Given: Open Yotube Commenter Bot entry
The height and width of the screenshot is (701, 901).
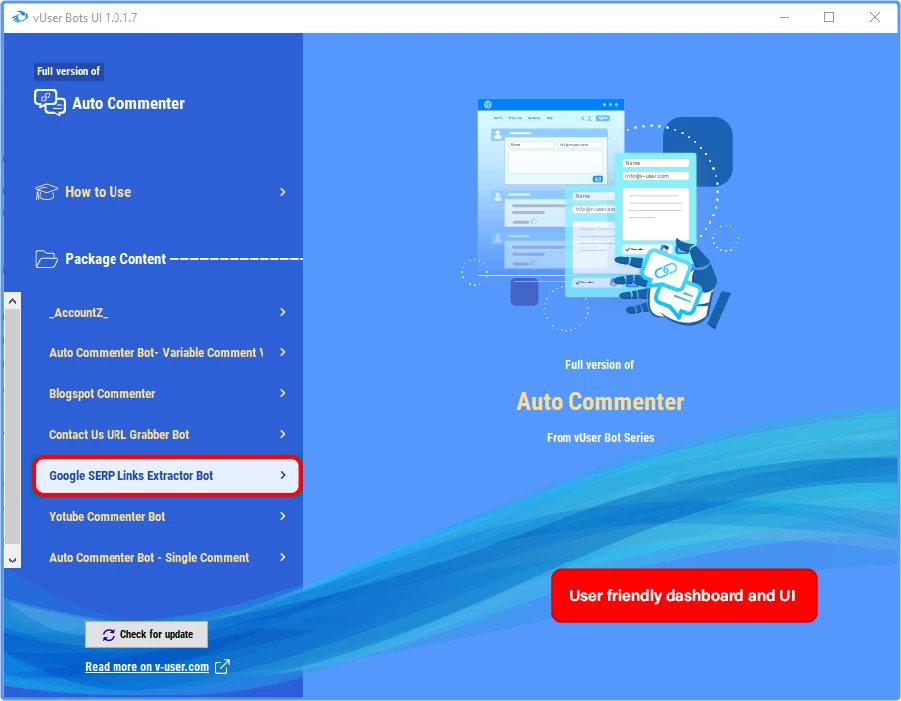Looking at the screenshot, I should coord(167,516).
